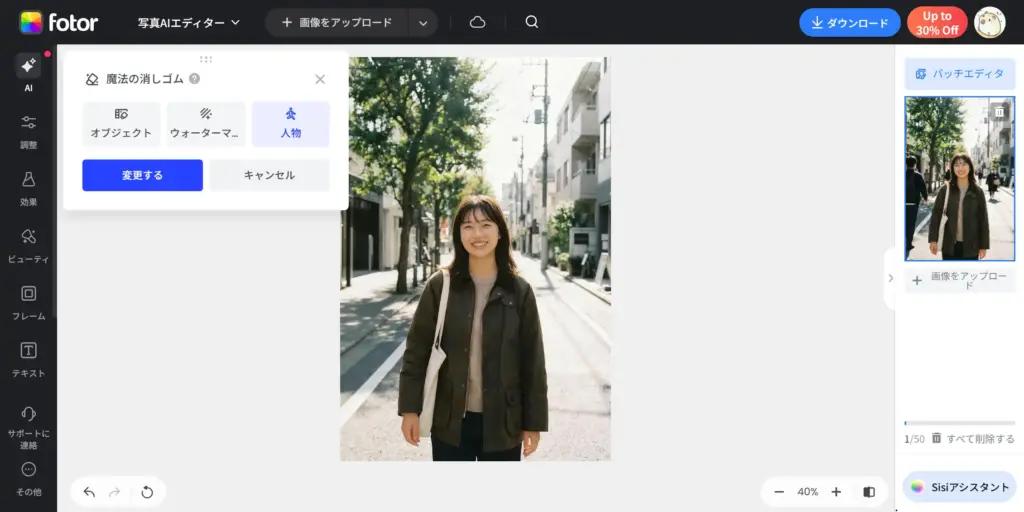Click 画像をアップロード in right panel

pyautogui.click(x=959, y=280)
